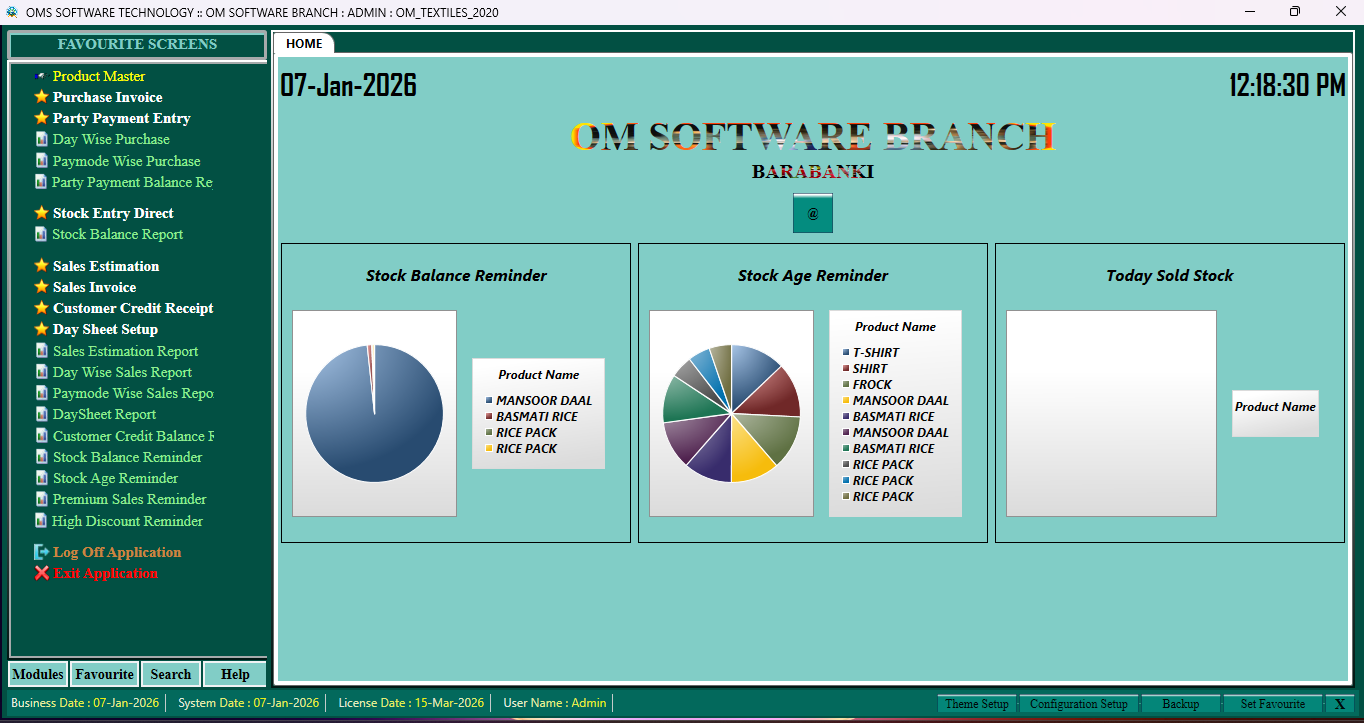Click the star icon next to Sales Invoice
Viewport: 1364px width, 723px height.
41,287
